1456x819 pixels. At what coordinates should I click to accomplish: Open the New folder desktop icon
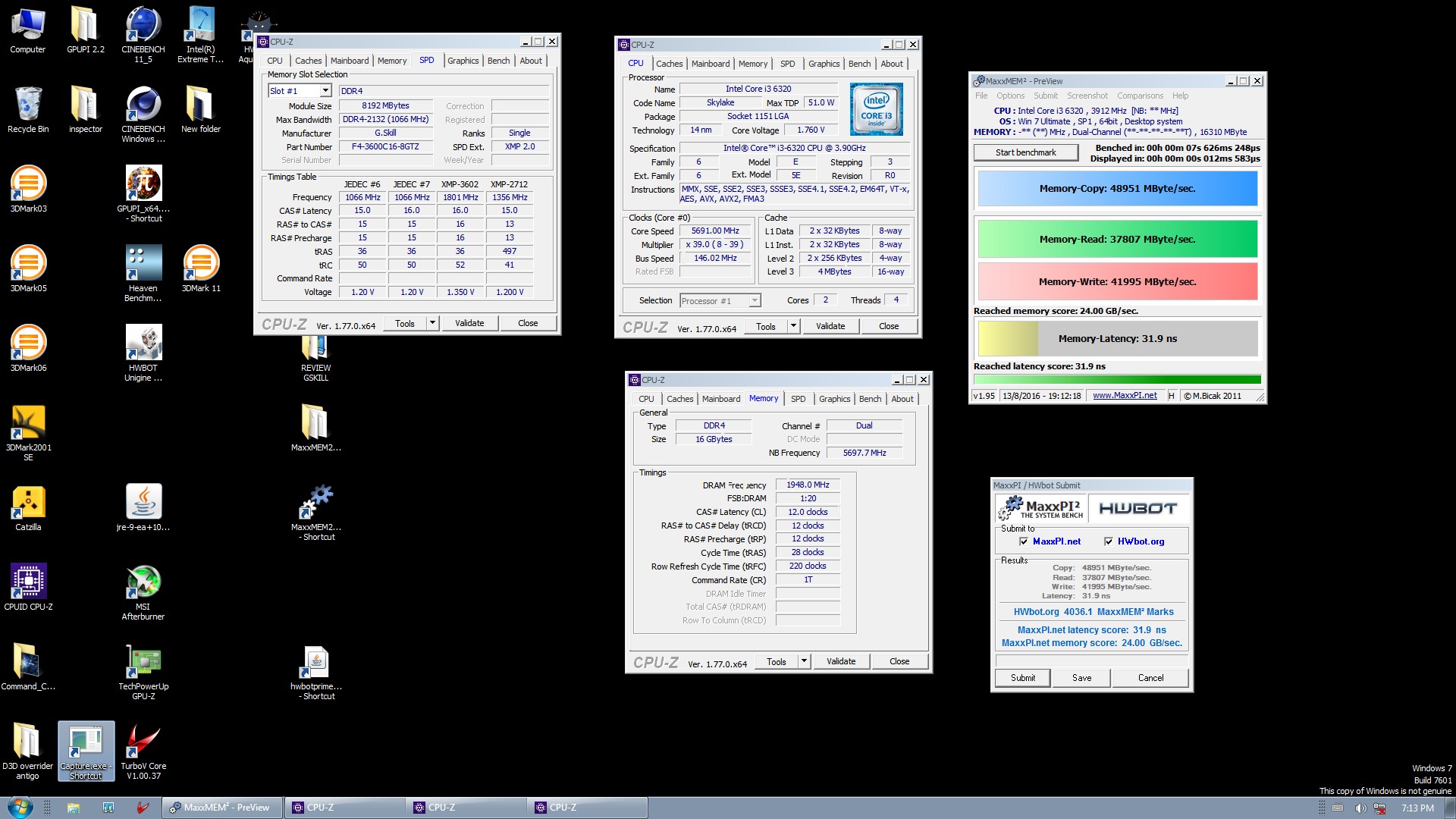tap(201, 110)
